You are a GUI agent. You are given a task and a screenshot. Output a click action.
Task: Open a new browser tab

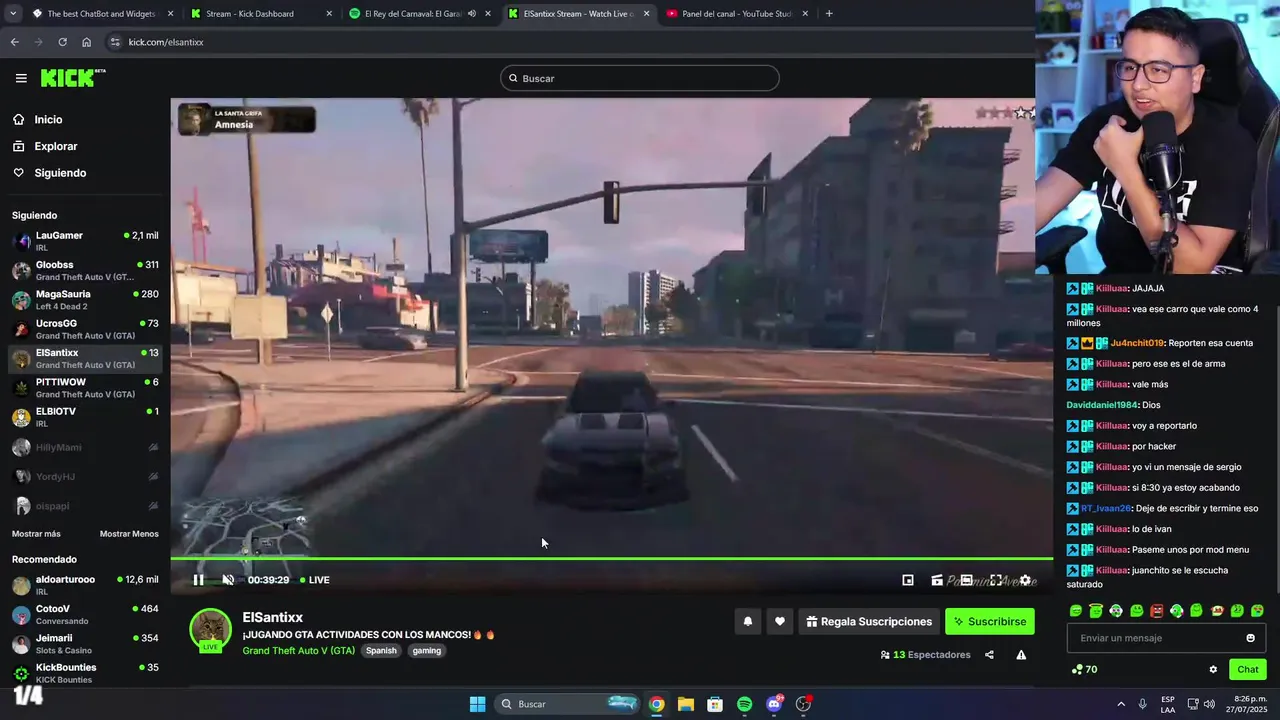pos(829,14)
